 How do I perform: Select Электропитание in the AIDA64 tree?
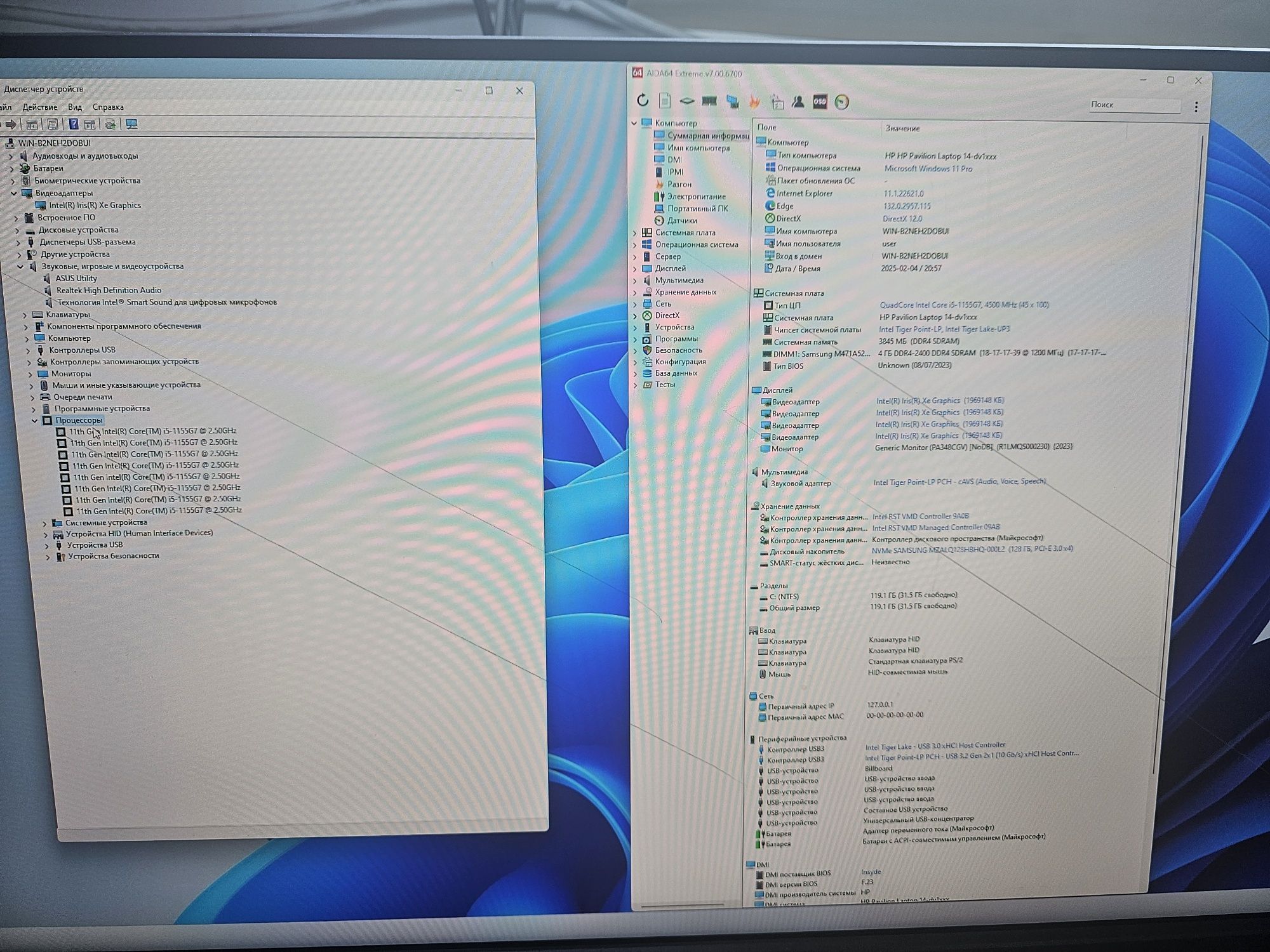(x=696, y=196)
